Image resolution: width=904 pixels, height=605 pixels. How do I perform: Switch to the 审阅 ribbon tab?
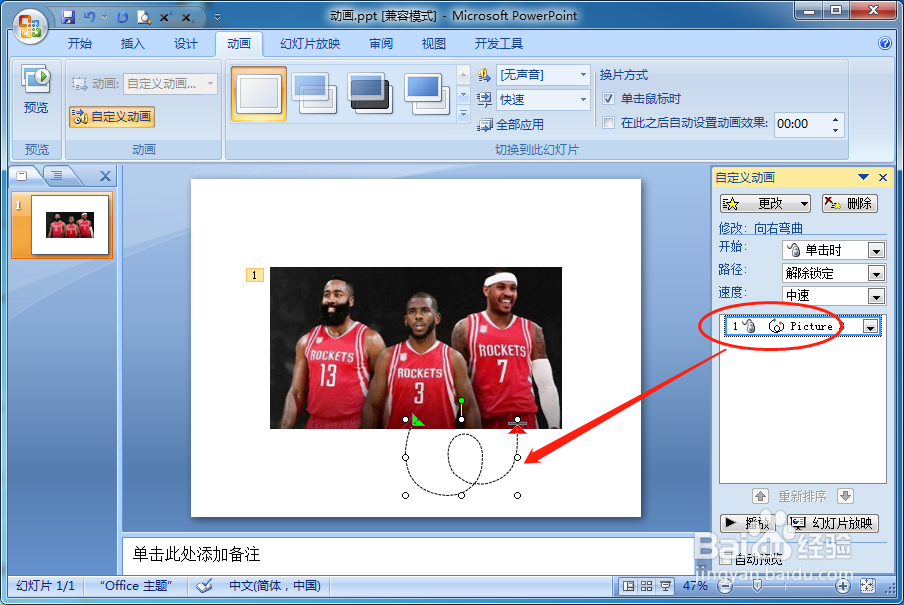point(381,44)
